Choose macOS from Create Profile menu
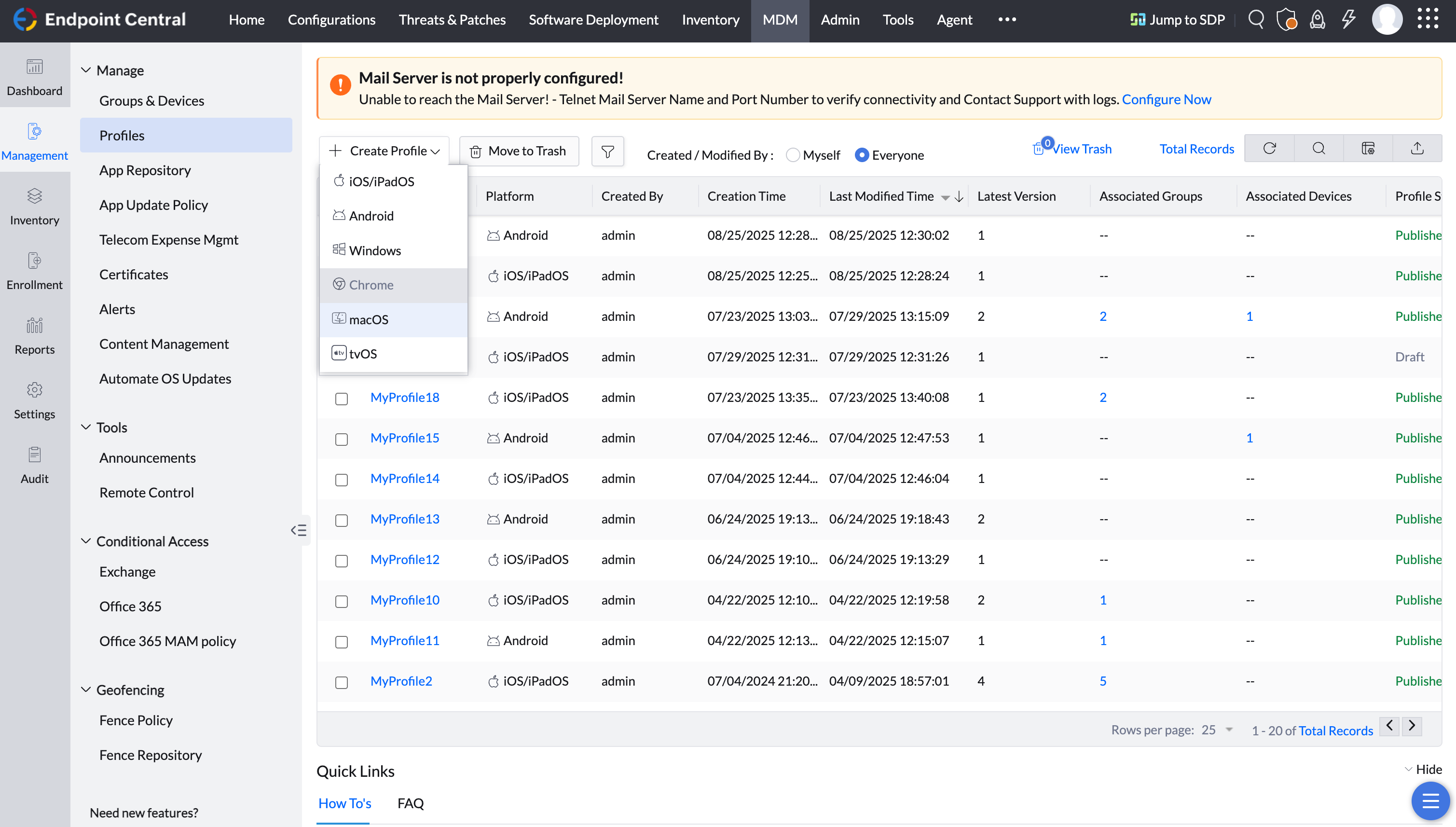The height and width of the screenshot is (827, 1456). [369, 319]
